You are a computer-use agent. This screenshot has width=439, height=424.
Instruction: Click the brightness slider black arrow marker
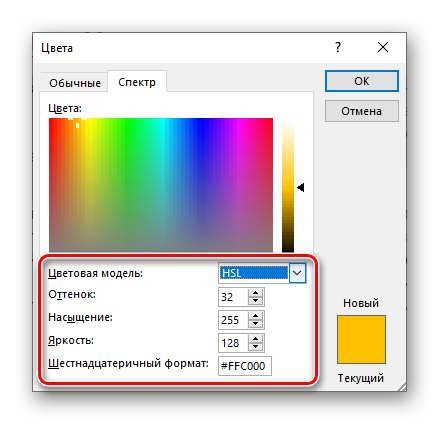pos(301,188)
